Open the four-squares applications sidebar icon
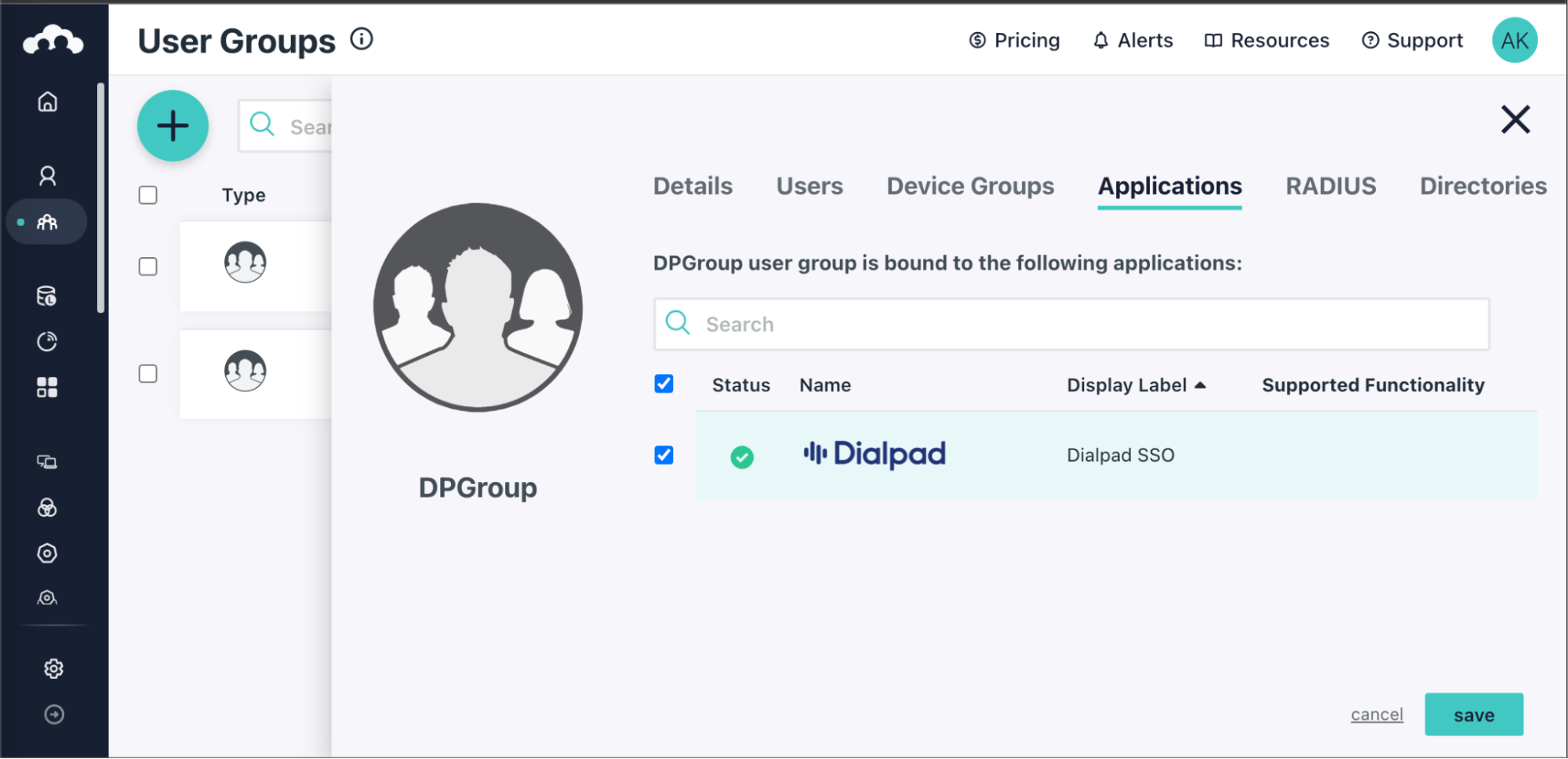This screenshot has height=759, width=1568. [47, 387]
